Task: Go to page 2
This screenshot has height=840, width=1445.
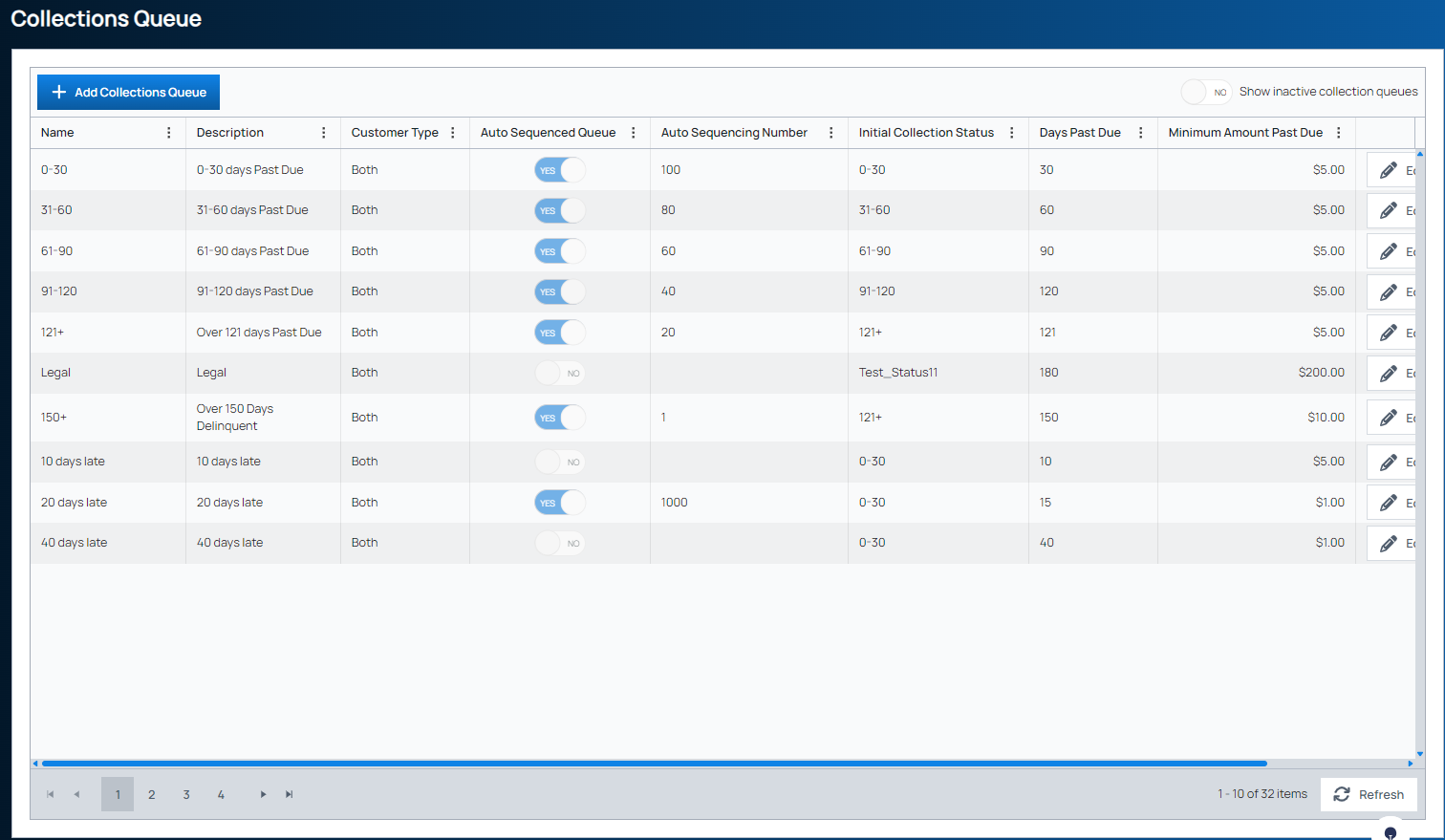Action: click(x=152, y=794)
